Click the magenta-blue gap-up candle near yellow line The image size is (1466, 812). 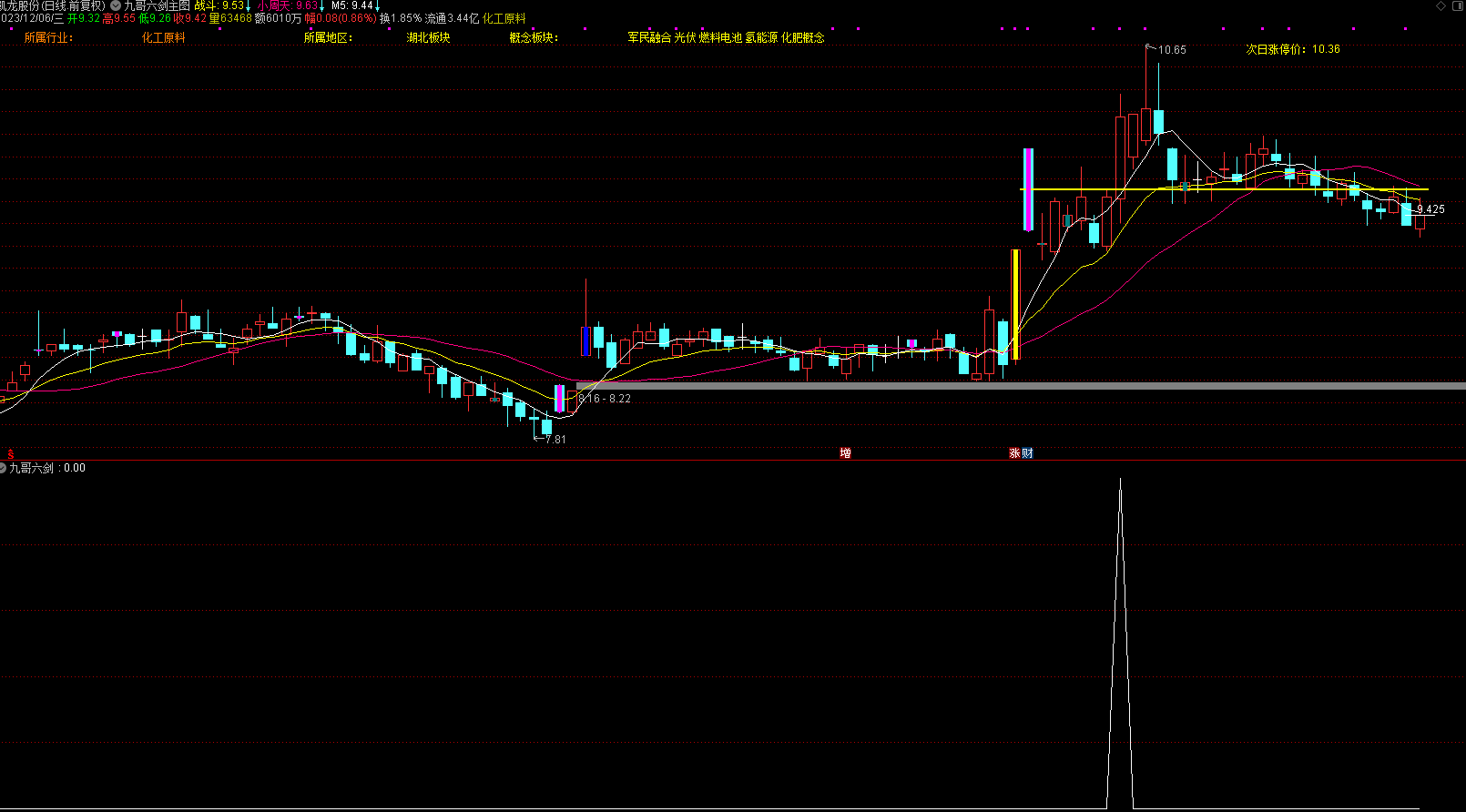pos(1028,189)
